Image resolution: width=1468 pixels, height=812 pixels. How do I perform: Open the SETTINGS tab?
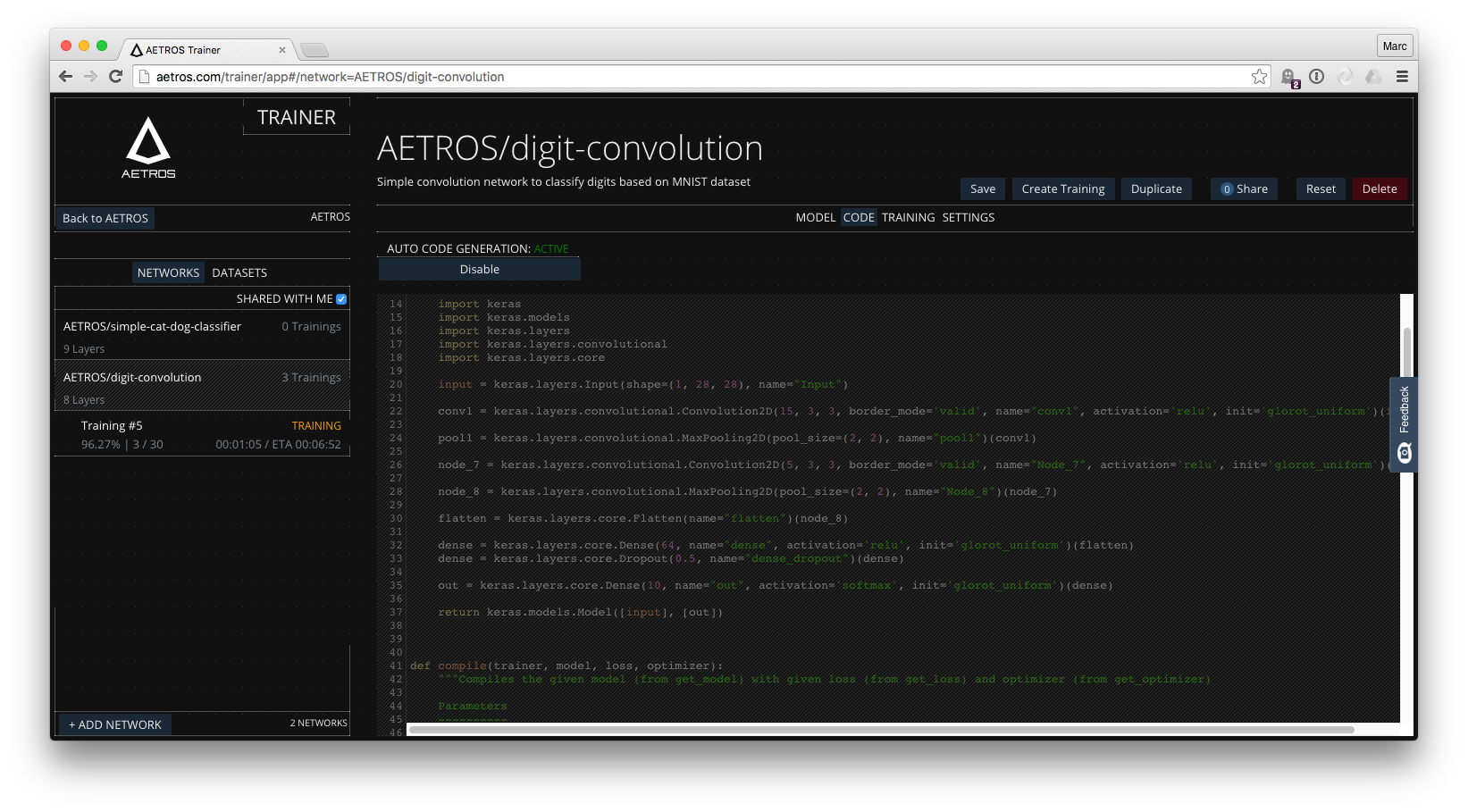(x=968, y=217)
